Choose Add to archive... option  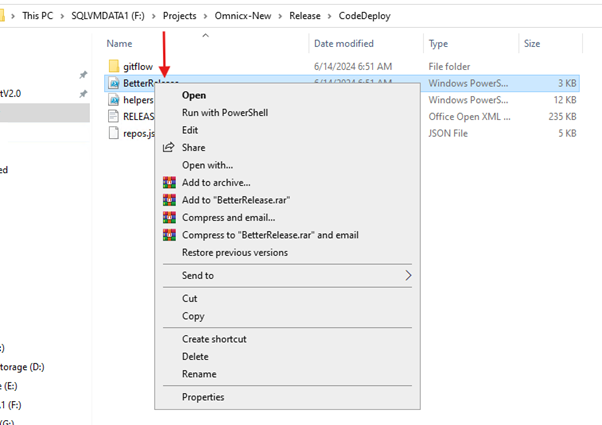tap(216, 182)
